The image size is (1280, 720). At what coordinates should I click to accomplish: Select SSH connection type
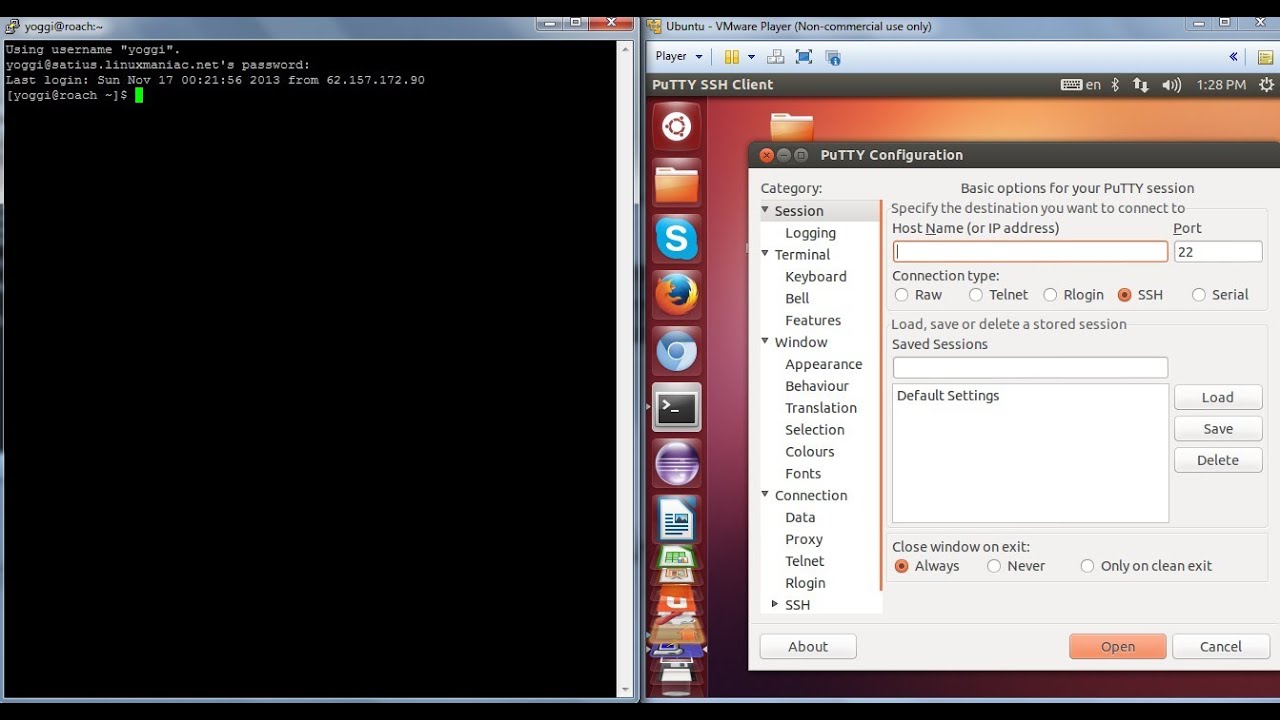(x=1125, y=295)
